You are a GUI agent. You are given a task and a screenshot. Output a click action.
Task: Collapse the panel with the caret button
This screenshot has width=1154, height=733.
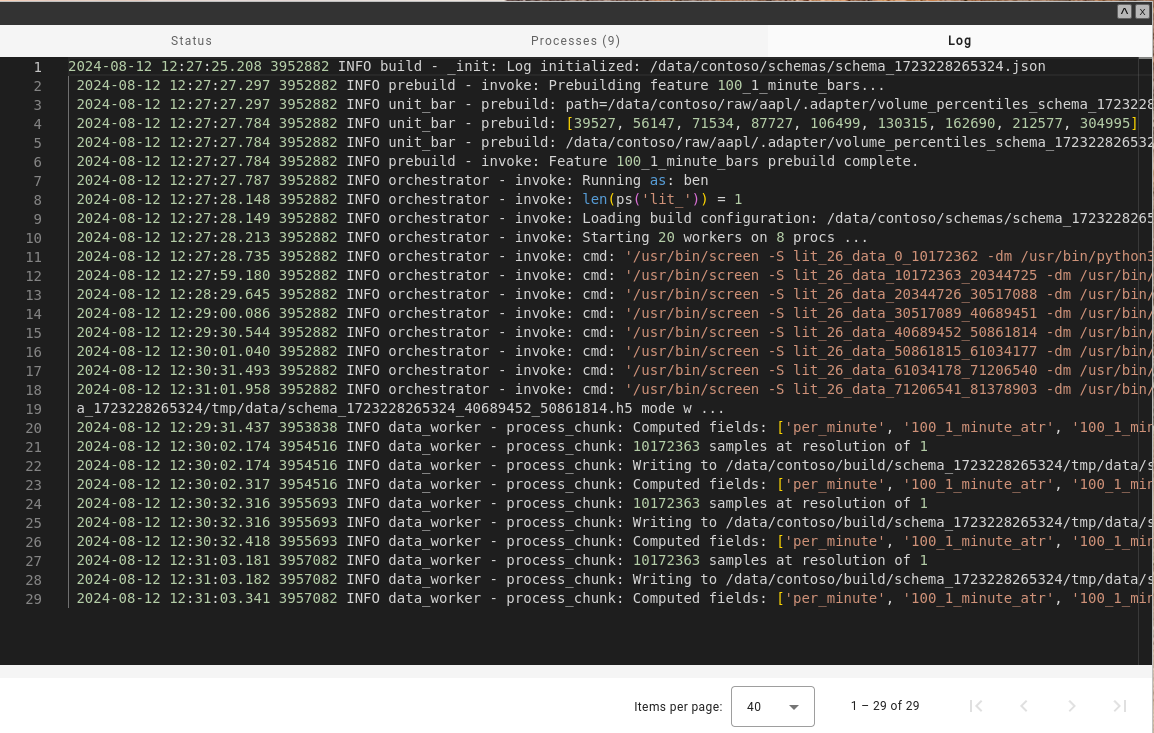pos(1124,12)
